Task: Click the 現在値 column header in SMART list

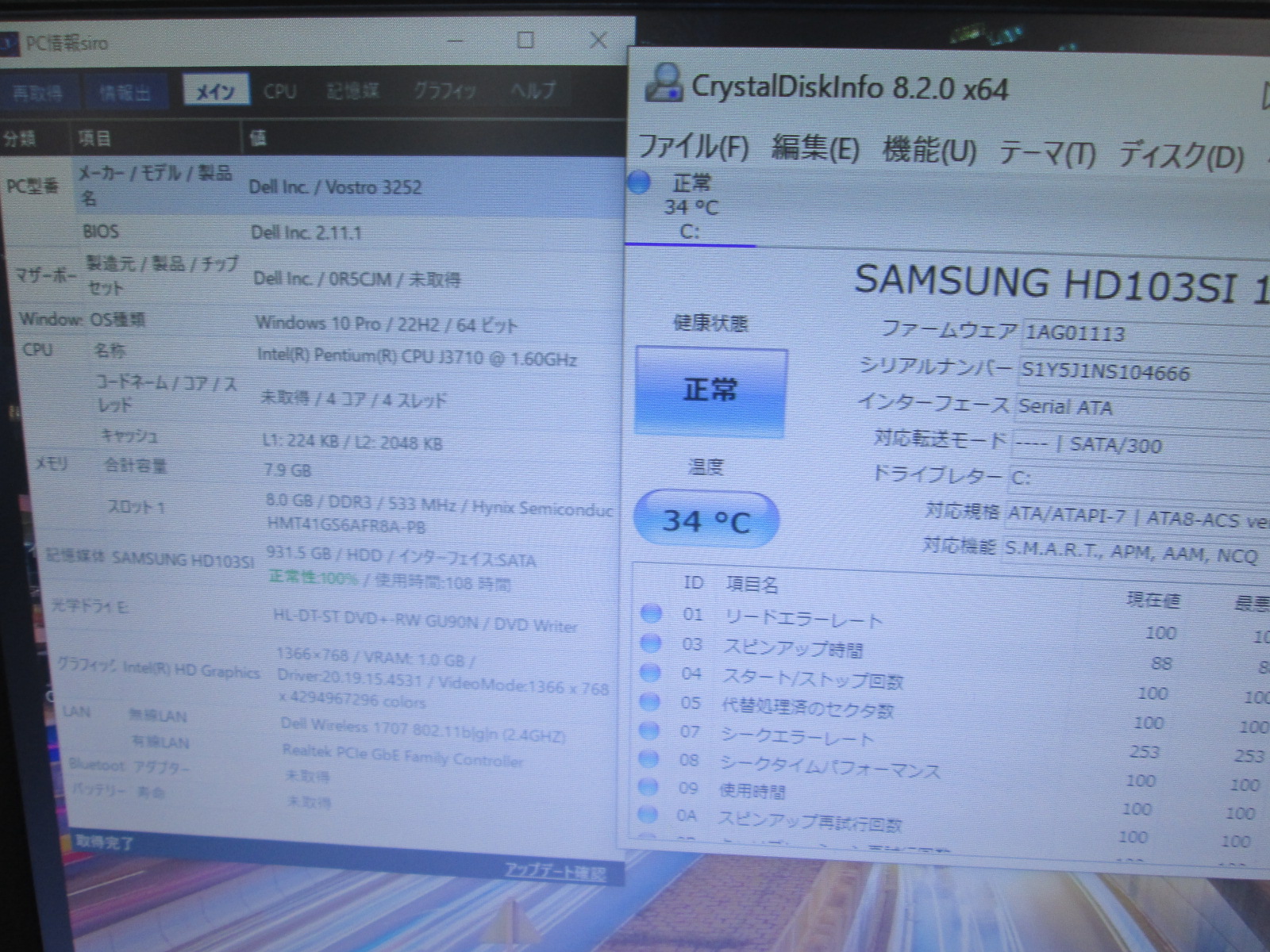Action: 1153,600
